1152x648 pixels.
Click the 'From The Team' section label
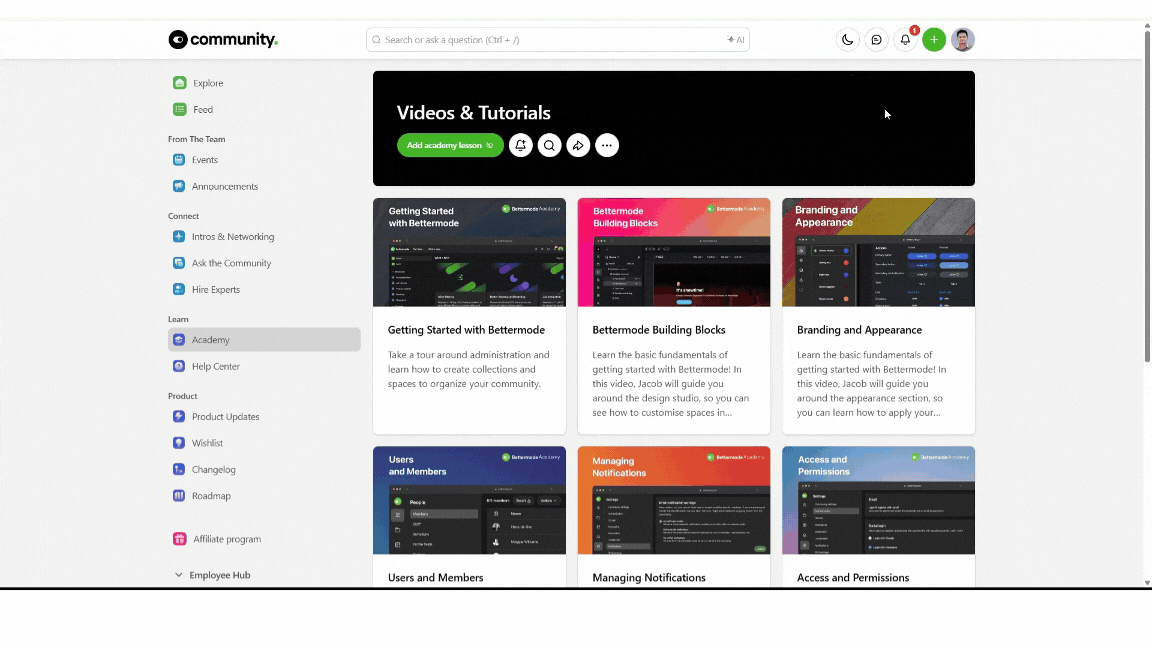coord(196,139)
